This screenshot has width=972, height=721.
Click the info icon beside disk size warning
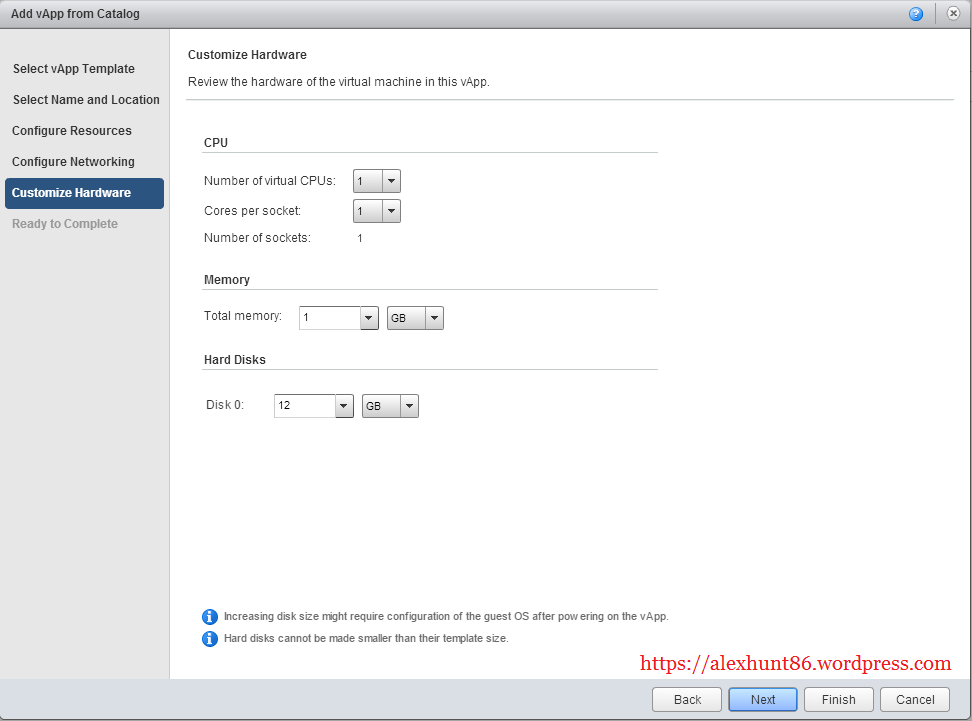(x=210, y=617)
